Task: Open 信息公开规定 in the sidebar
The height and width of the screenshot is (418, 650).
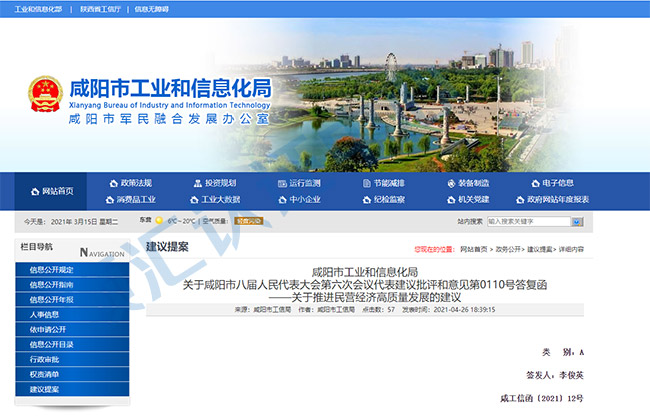Action: click(x=72, y=270)
